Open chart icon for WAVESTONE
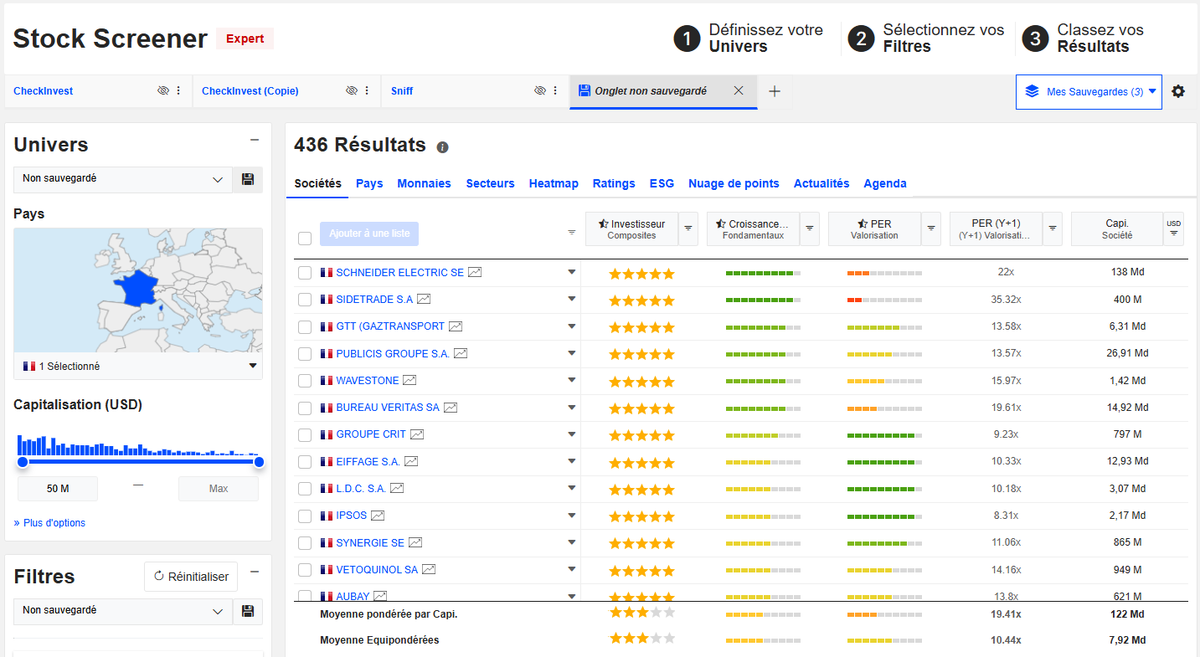1200x657 pixels. [x=409, y=380]
